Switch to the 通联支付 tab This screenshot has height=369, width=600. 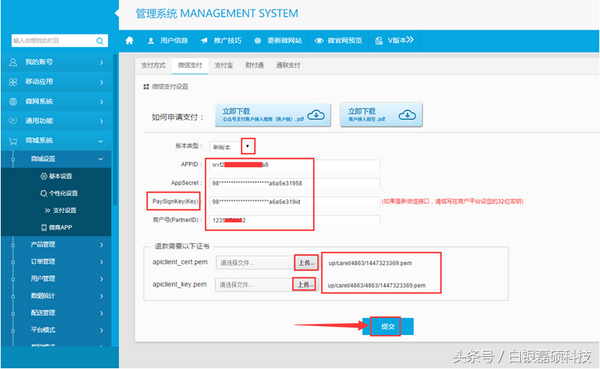288,65
